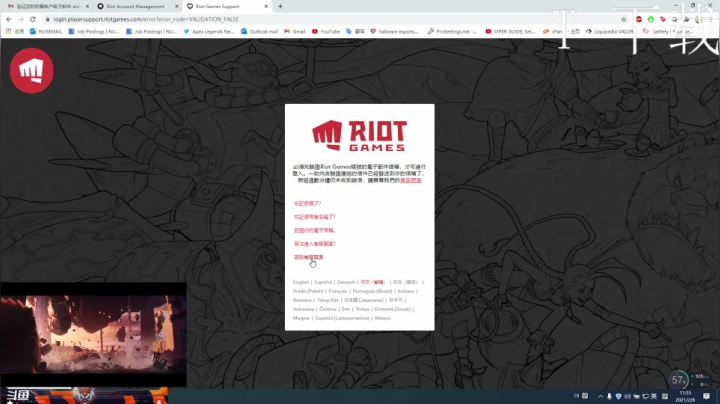The height and width of the screenshot is (404, 720).
Task: Toggle the IME language indicator 英
Action: pos(654,396)
